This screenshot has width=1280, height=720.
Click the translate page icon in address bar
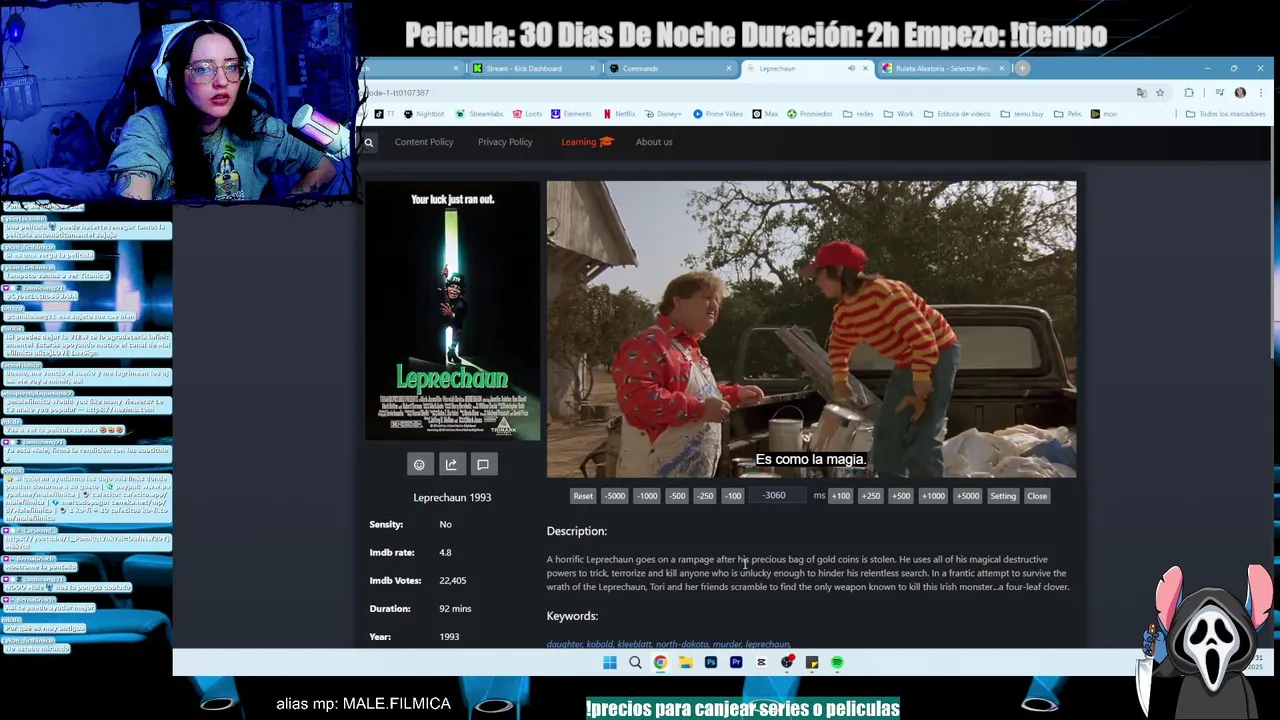1141,93
